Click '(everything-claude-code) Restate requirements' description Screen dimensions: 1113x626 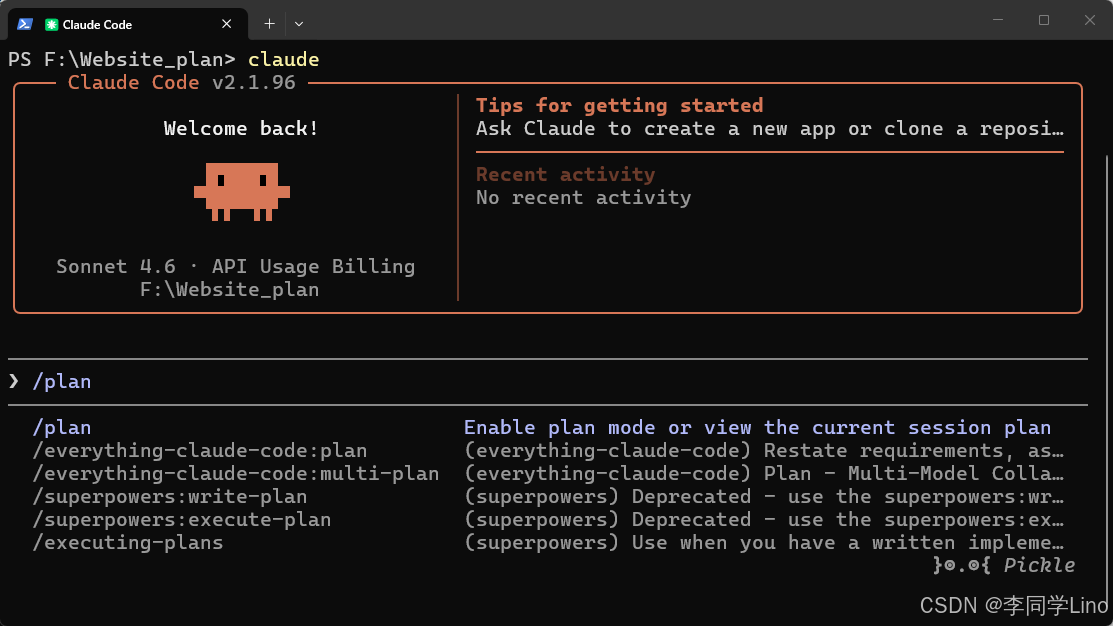pos(764,451)
